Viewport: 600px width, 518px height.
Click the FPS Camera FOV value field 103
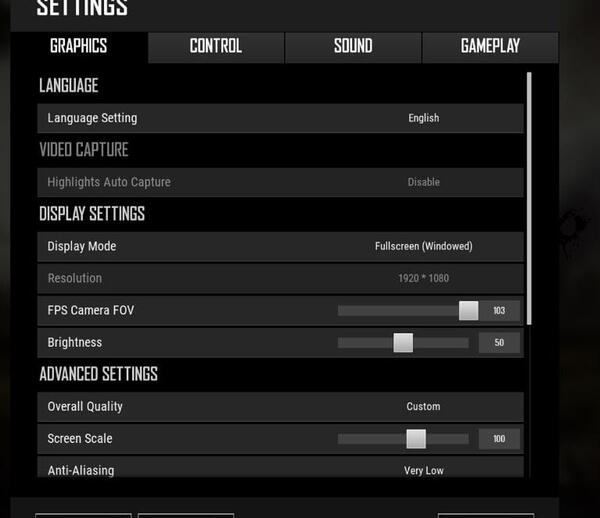click(499, 310)
